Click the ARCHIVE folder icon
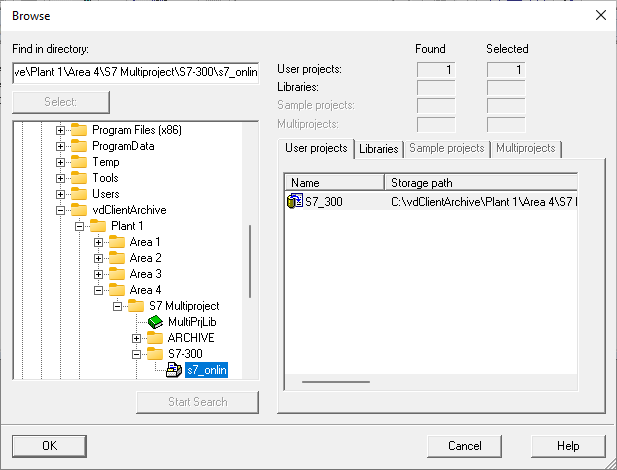 click(154, 338)
